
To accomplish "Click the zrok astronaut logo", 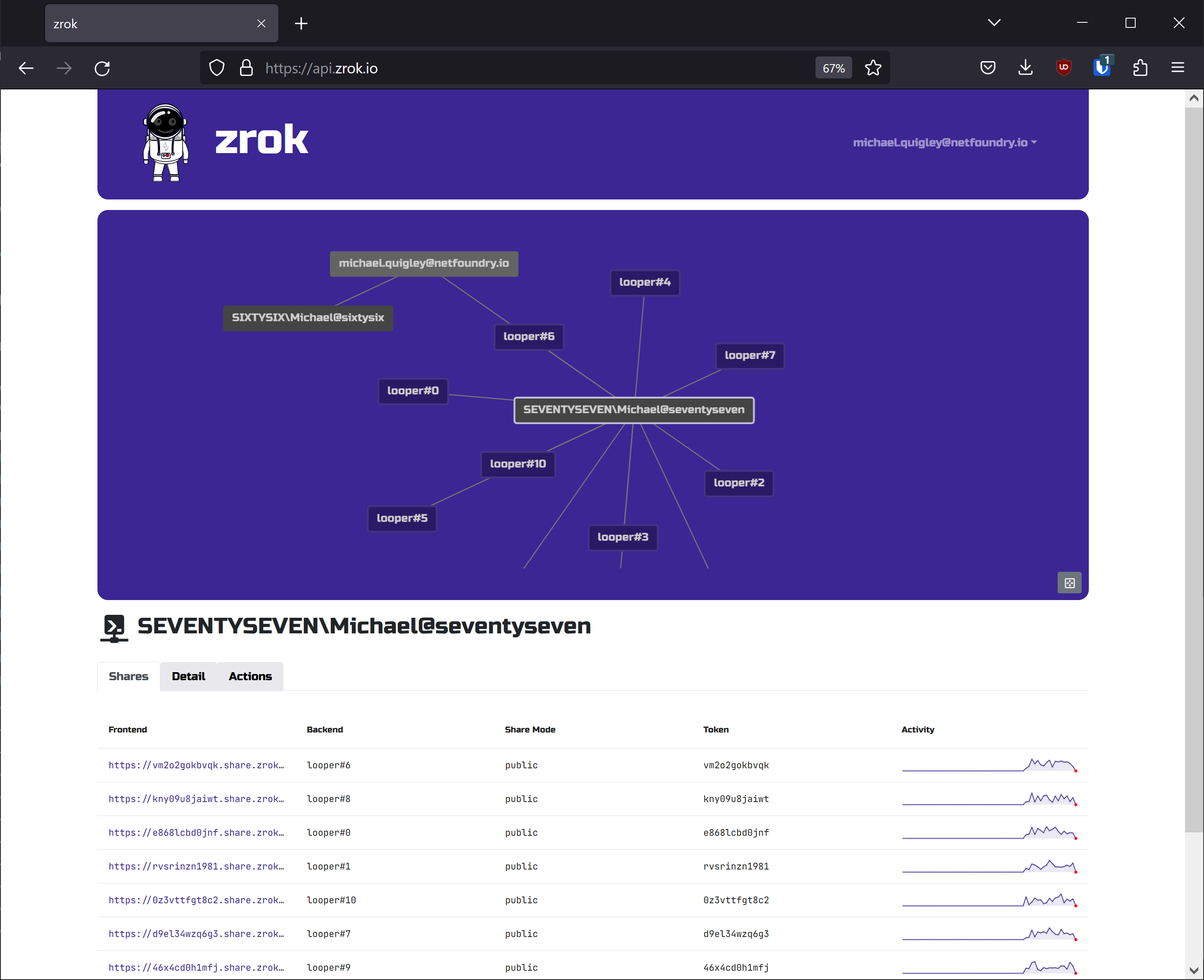I will (165, 142).
